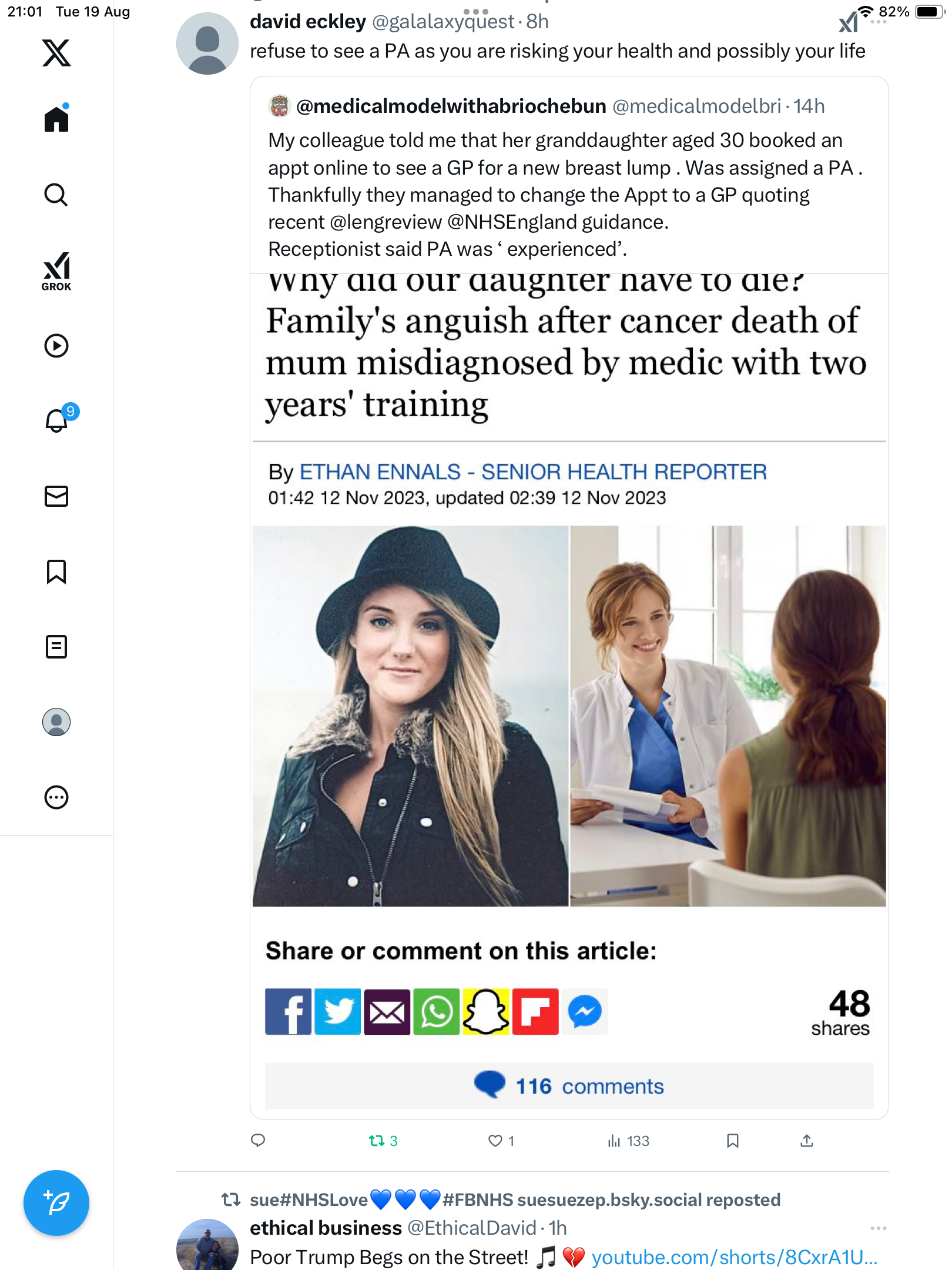
Task: Open the youtube.com/shorts link
Action: coord(734,1257)
